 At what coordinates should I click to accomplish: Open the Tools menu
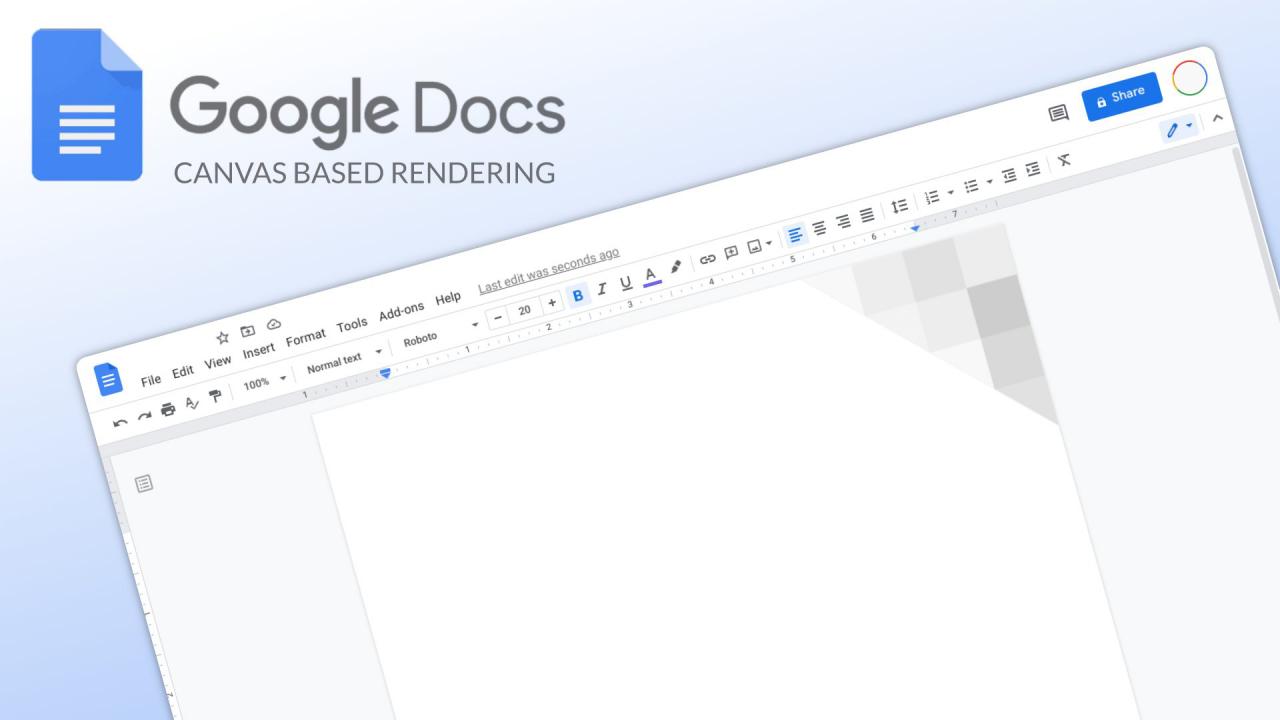352,325
